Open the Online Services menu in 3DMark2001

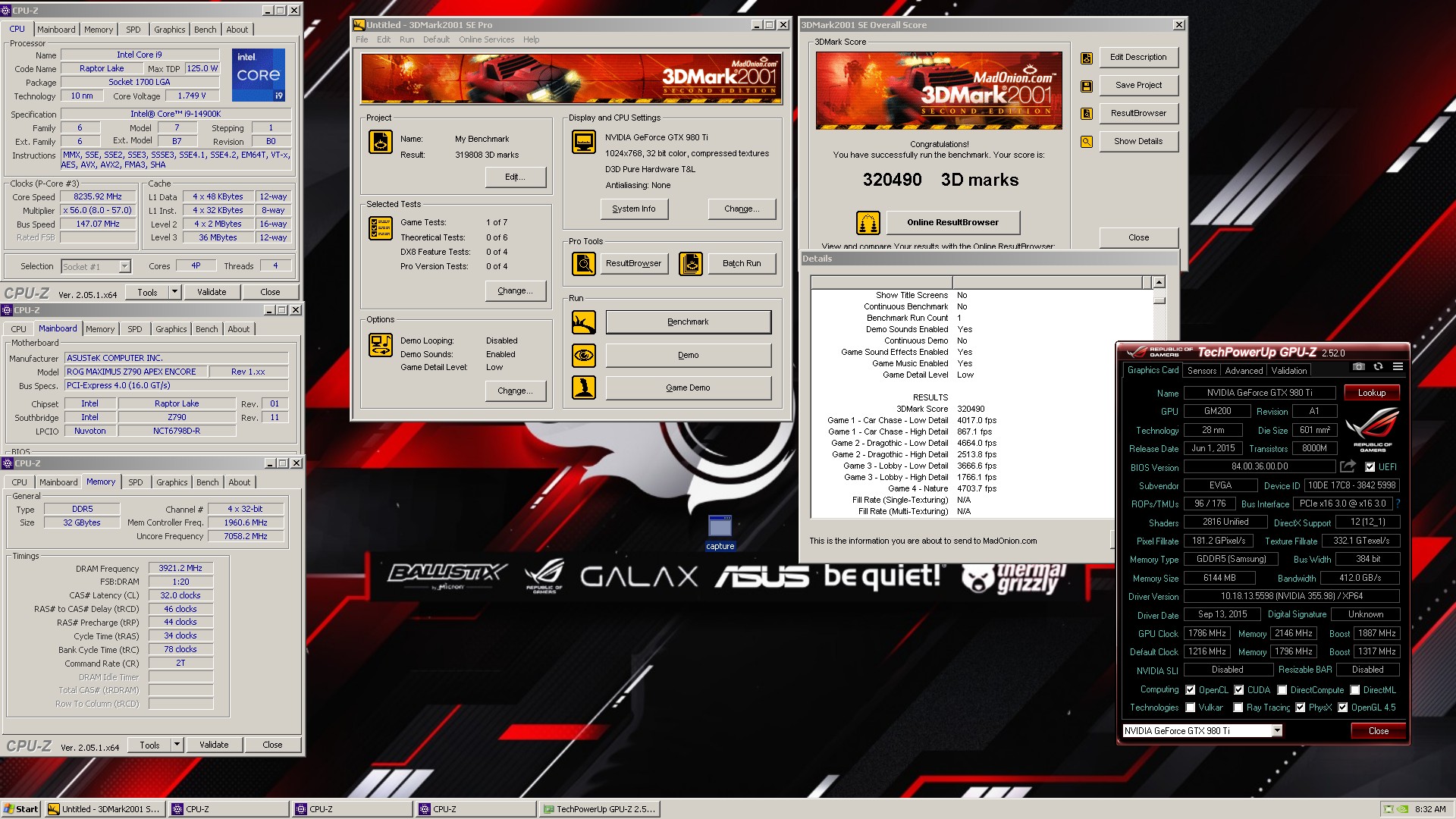(486, 39)
